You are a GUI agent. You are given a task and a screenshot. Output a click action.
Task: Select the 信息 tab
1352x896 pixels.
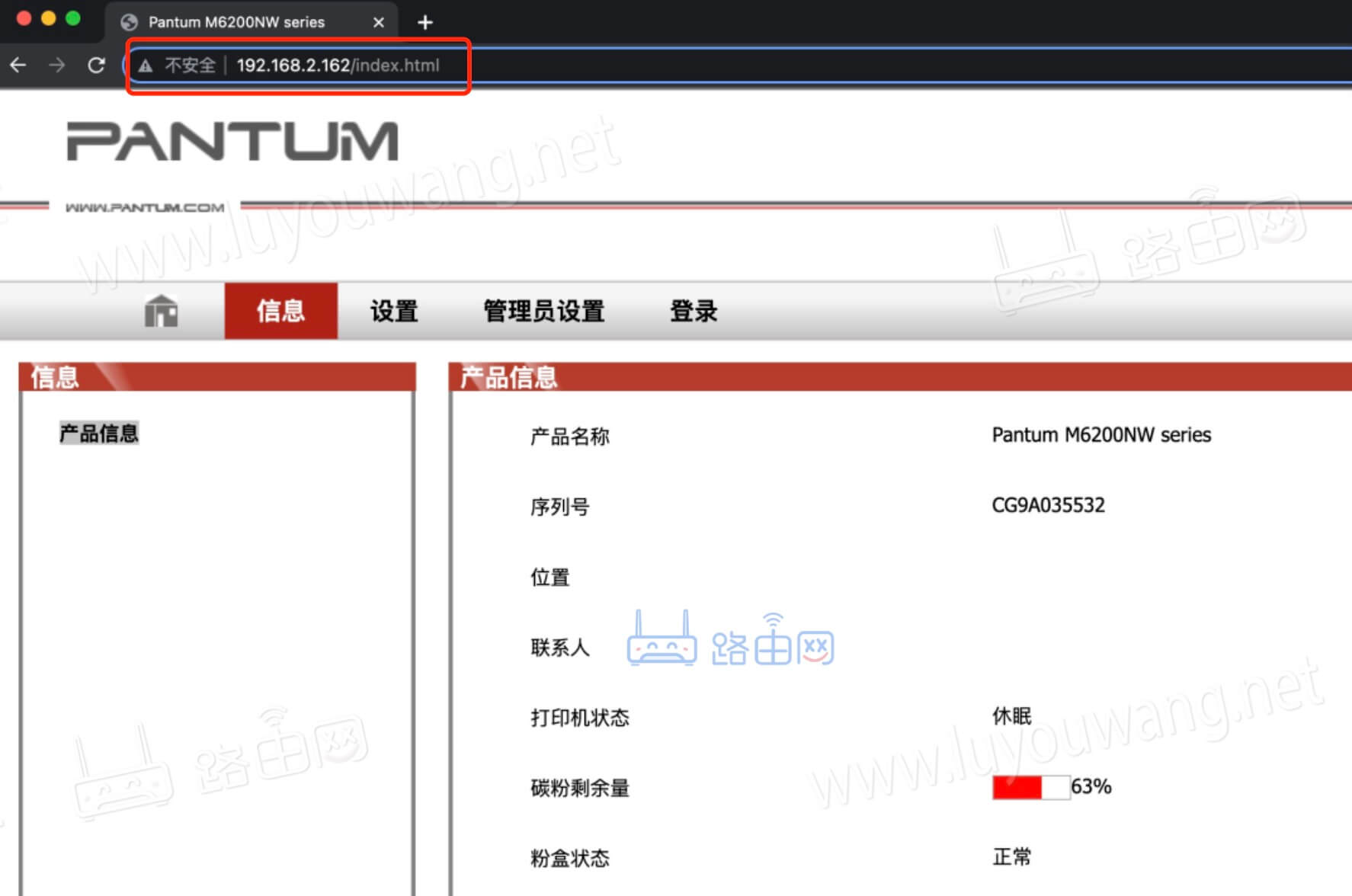tap(280, 311)
